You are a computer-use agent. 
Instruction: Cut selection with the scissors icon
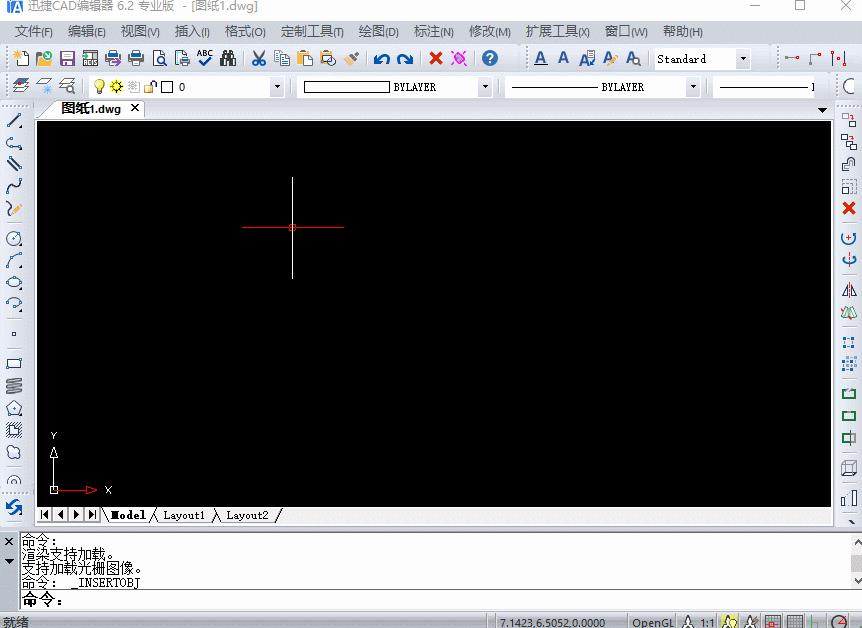click(258, 58)
